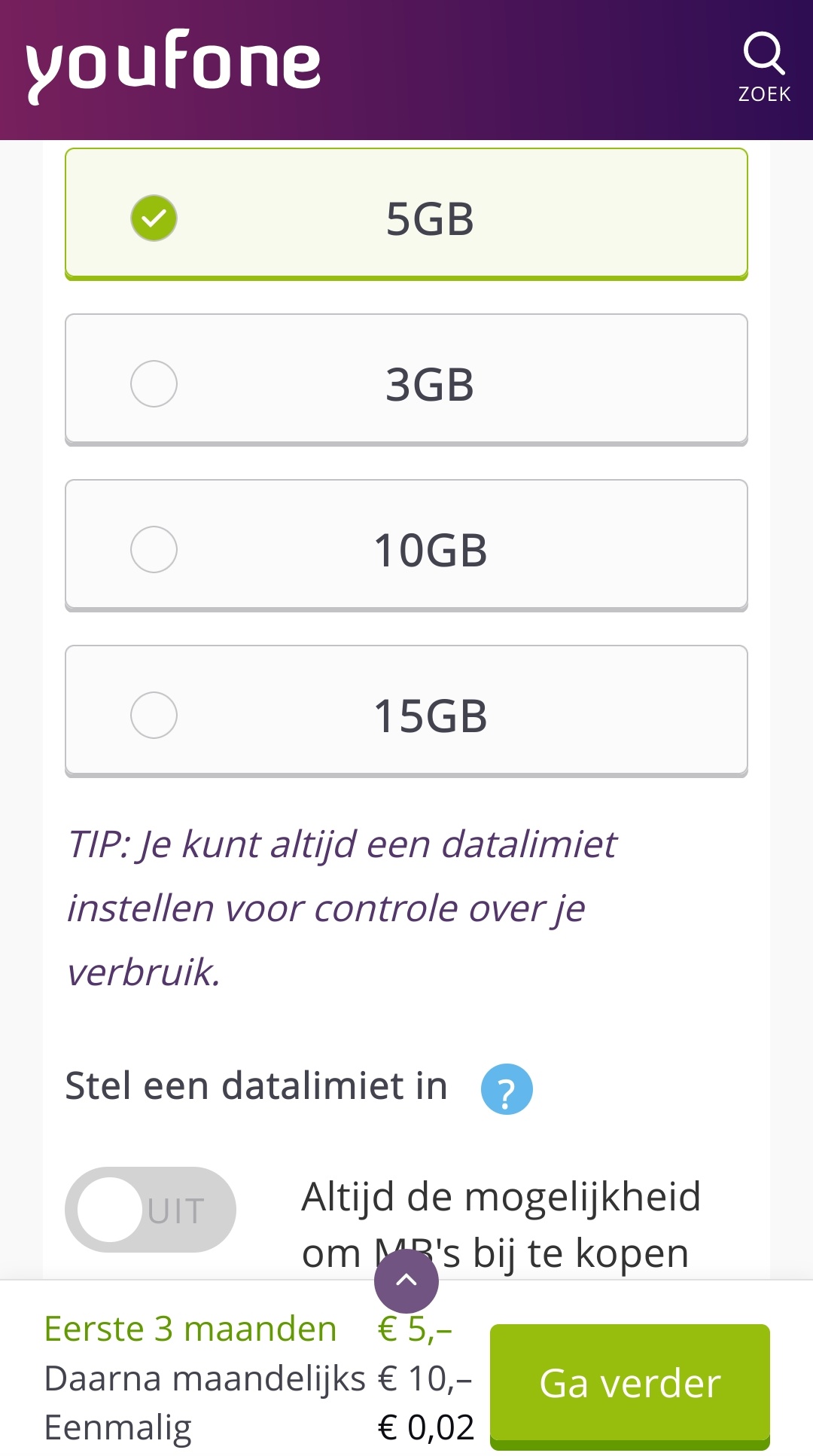Click the 10GB bundle label text
The width and height of the screenshot is (813, 1456).
tap(430, 551)
